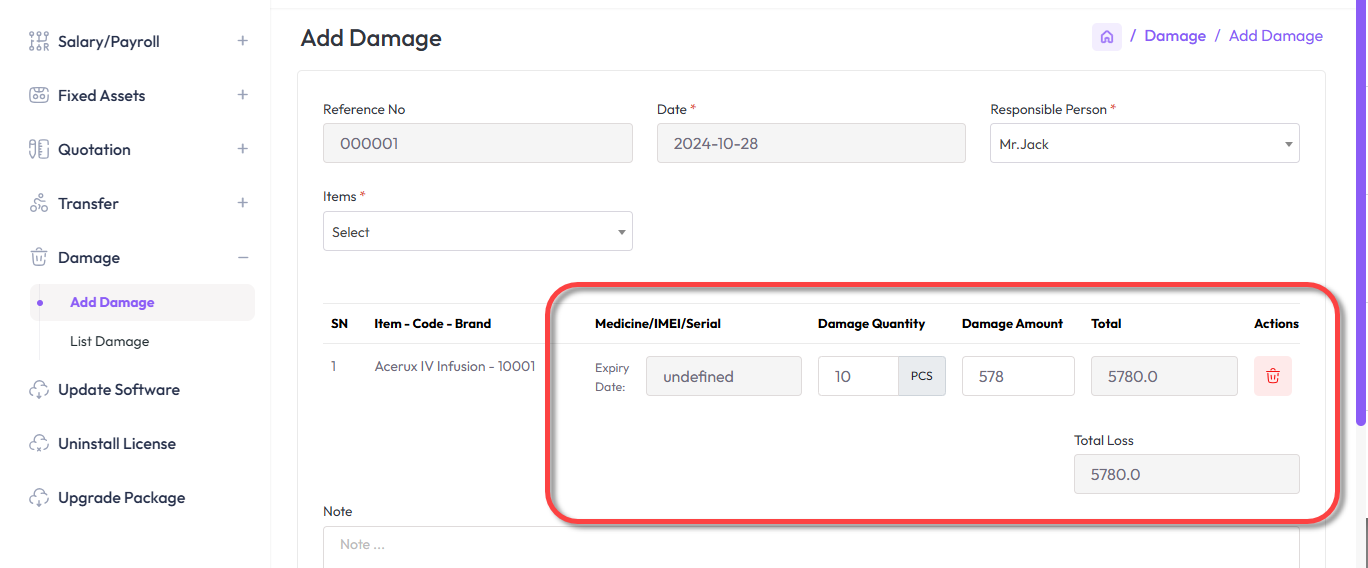Image resolution: width=1368 pixels, height=568 pixels.
Task: Click into the Note text area
Action: pos(810,546)
